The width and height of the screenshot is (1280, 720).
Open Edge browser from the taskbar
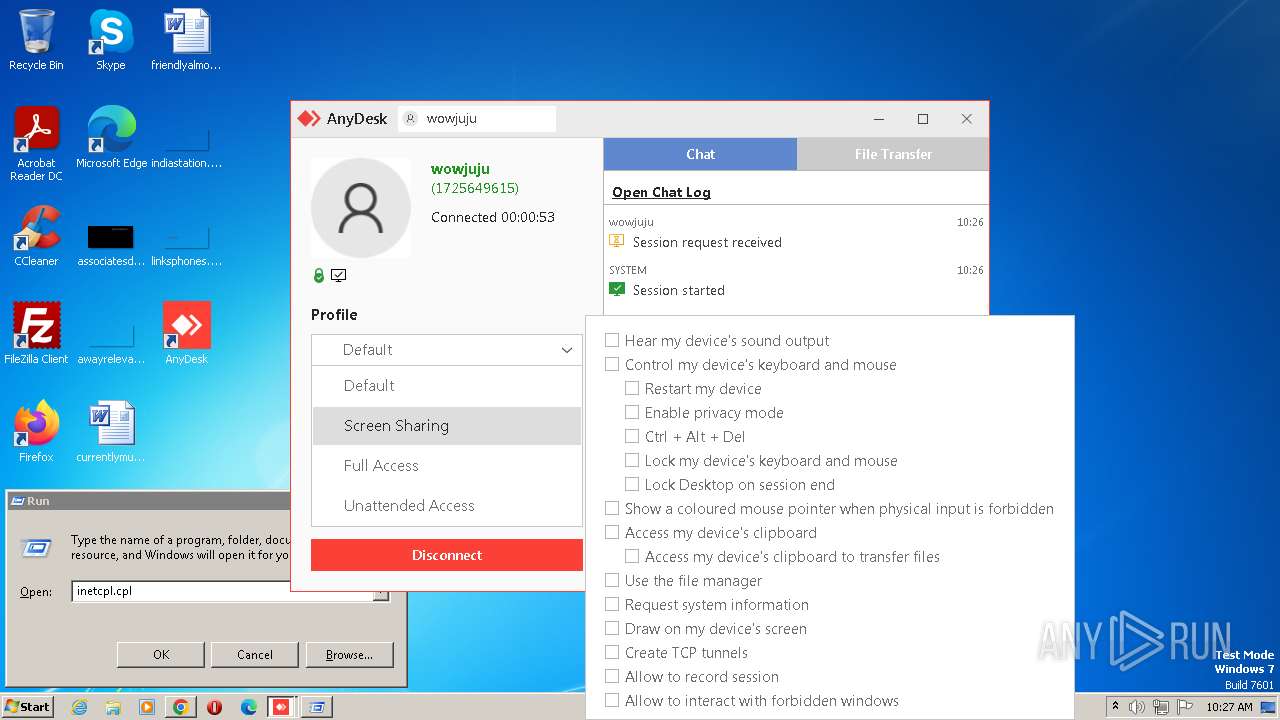coord(248,707)
